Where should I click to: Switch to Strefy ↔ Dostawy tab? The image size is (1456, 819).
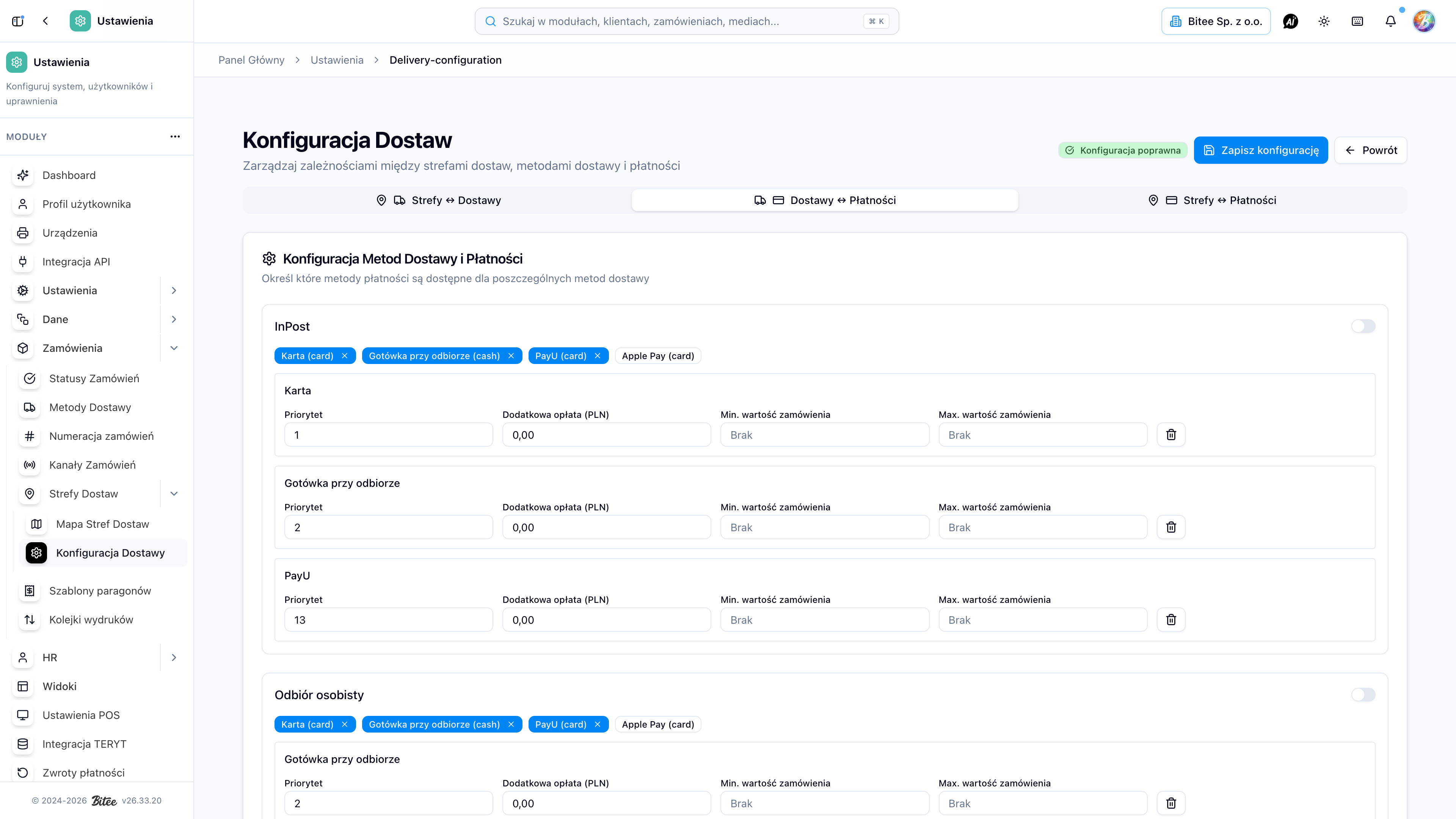438,200
